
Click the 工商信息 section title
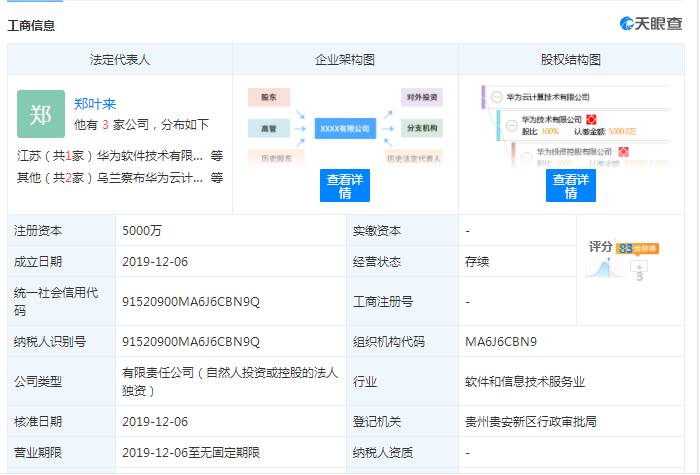click(31, 25)
